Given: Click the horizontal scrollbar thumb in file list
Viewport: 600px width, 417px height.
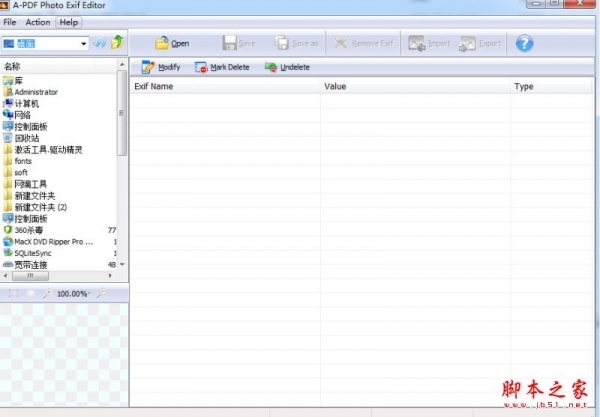Looking at the screenshot, I should click(30, 276).
